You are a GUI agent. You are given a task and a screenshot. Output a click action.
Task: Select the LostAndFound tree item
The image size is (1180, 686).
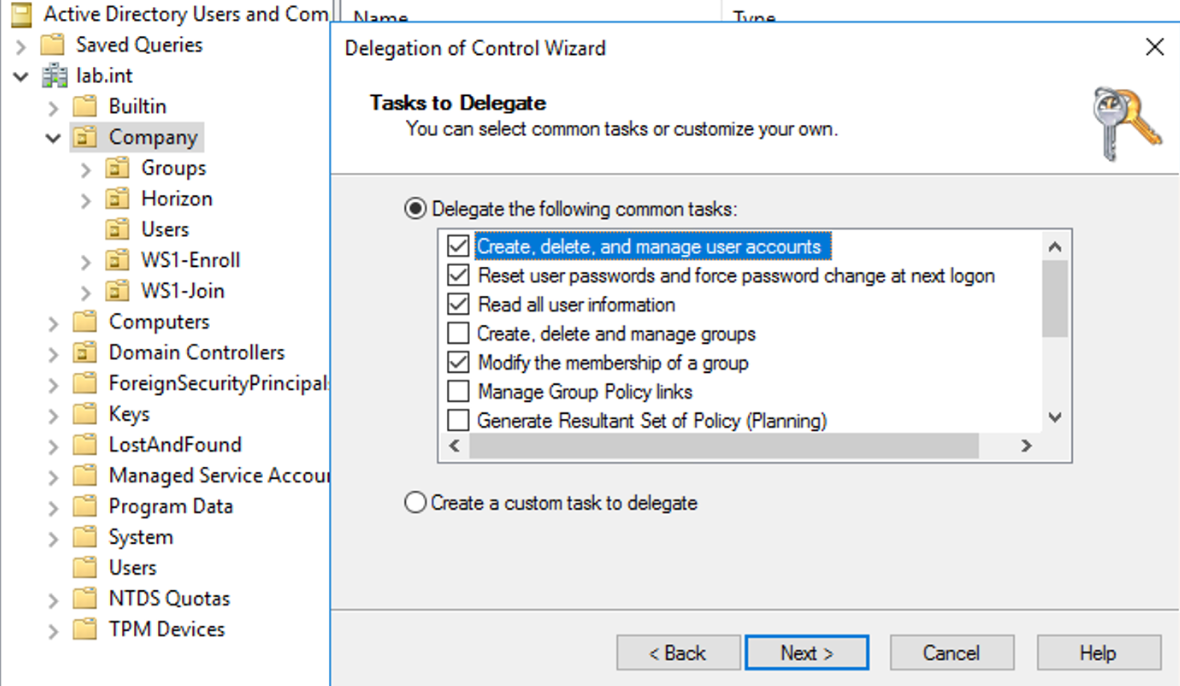(x=174, y=445)
